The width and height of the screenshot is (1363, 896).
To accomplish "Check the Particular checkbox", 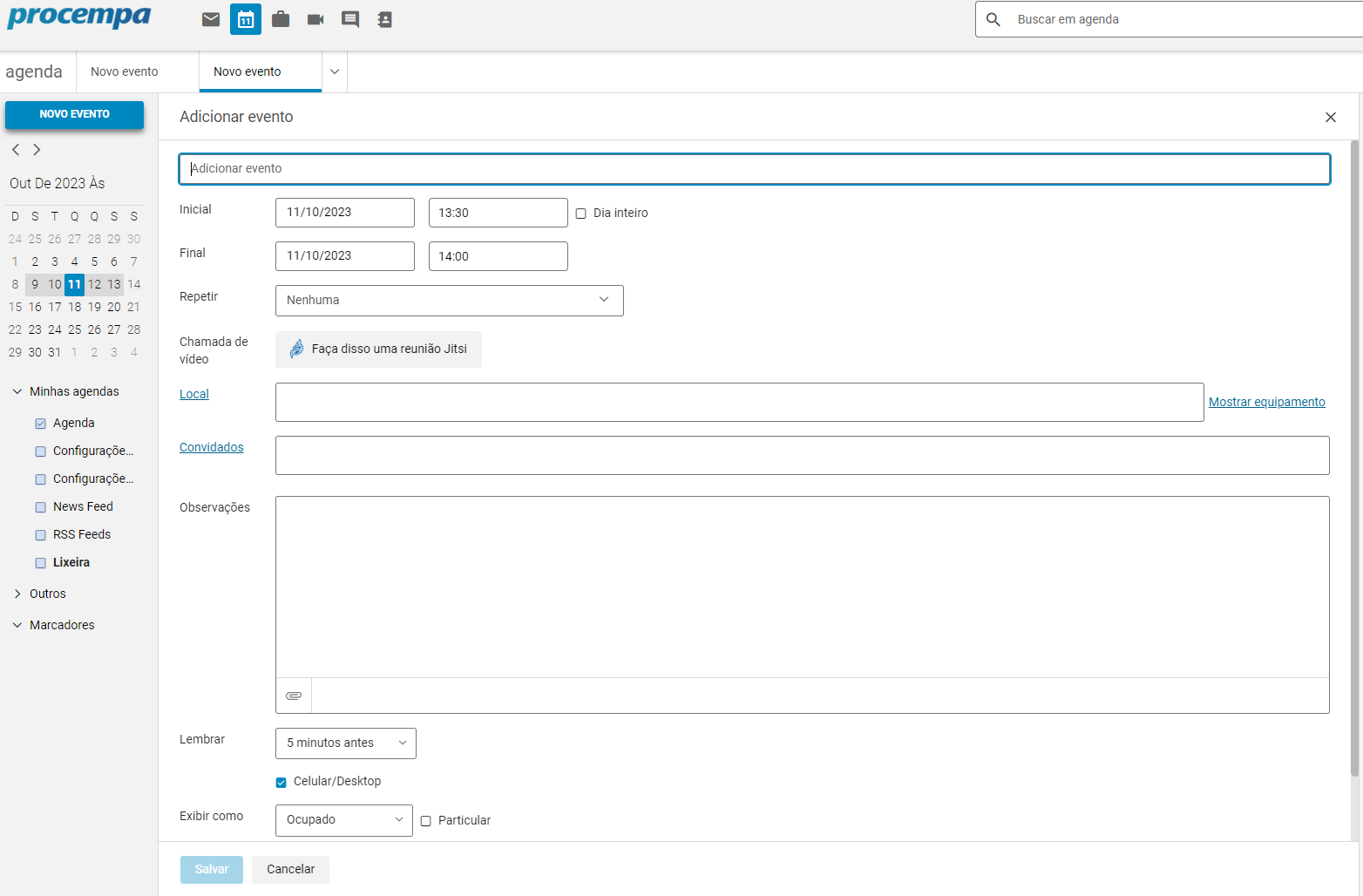I will [x=426, y=821].
